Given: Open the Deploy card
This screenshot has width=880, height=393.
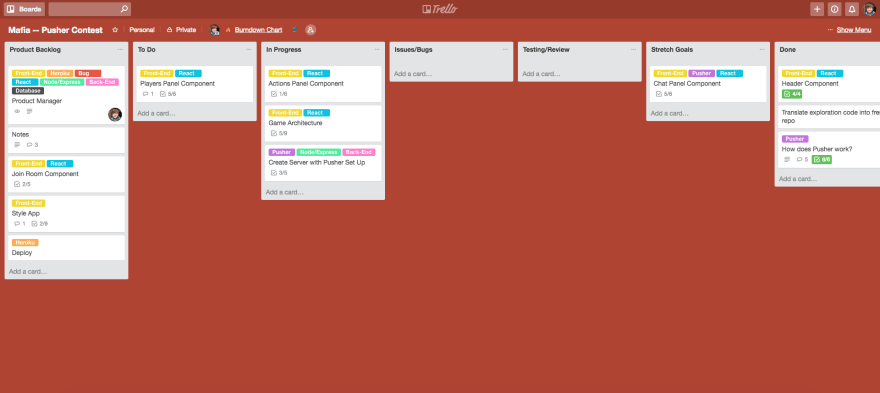Looking at the screenshot, I should coord(65,248).
